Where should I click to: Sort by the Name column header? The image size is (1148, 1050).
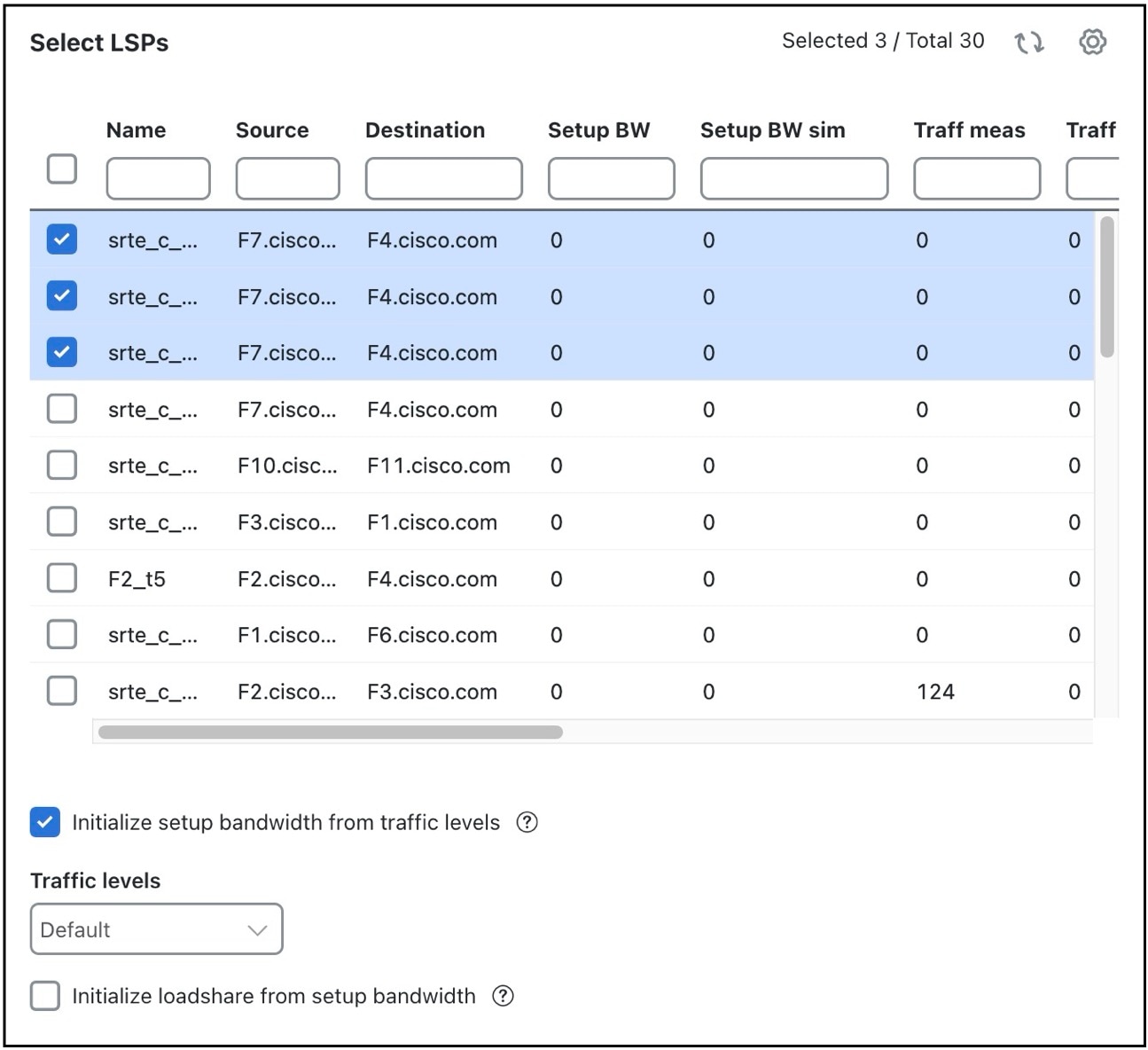pyautogui.click(x=136, y=130)
